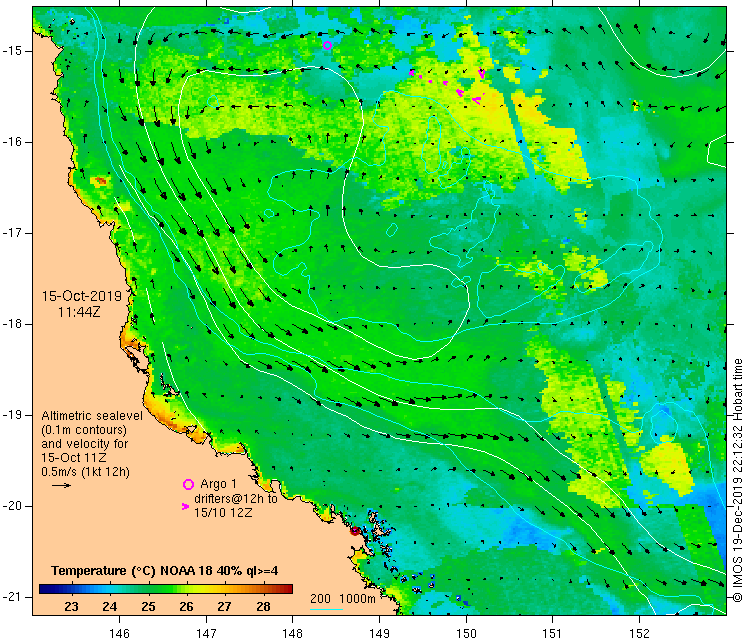Click the 'Temperature (°C) NOAA 18 40% ql>=4' title
The height and width of the screenshot is (640, 750).
pyautogui.click(x=165, y=571)
